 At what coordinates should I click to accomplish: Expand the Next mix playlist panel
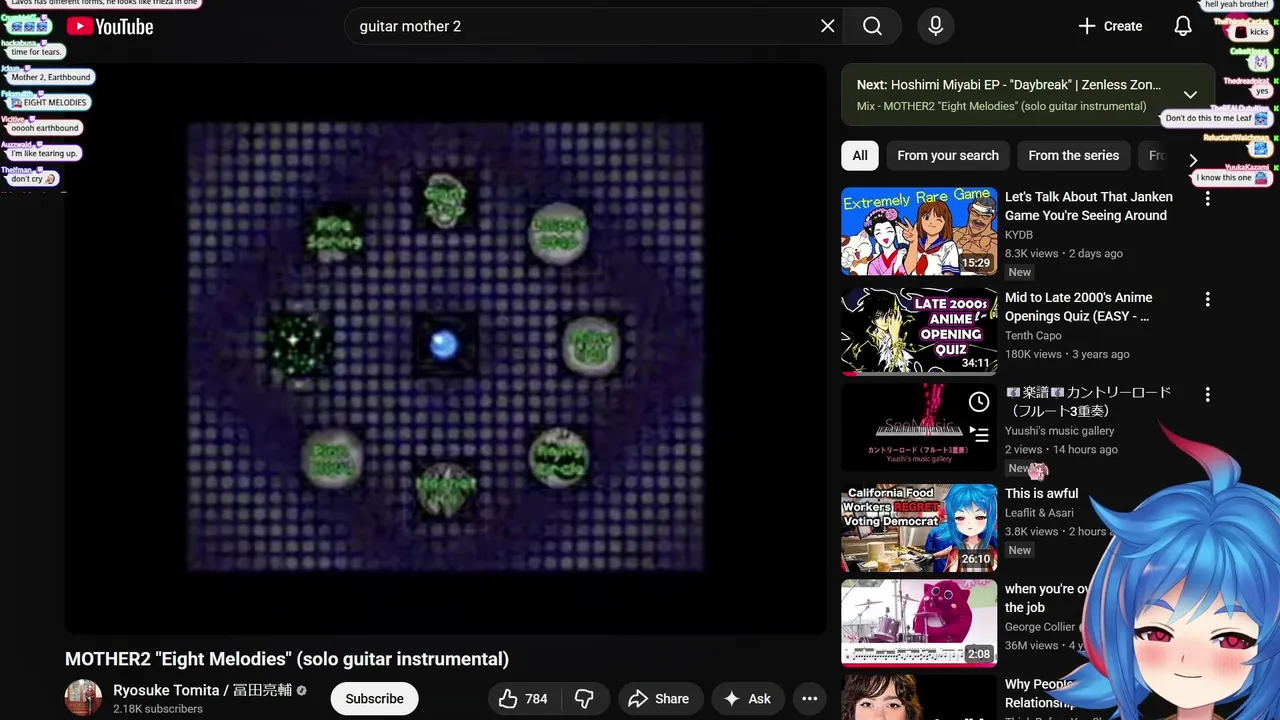coord(1190,95)
